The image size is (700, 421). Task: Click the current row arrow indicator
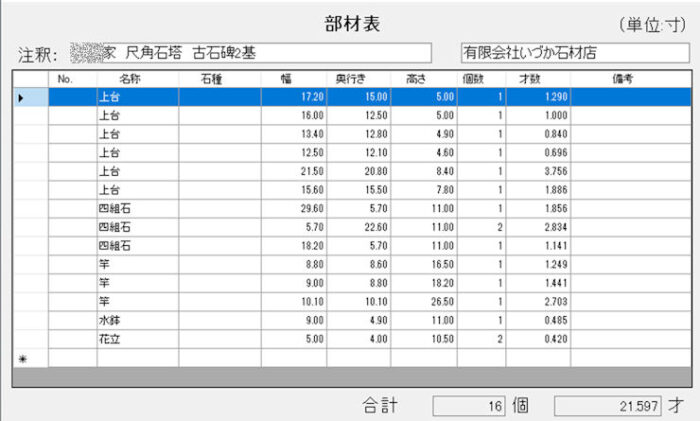(21, 97)
